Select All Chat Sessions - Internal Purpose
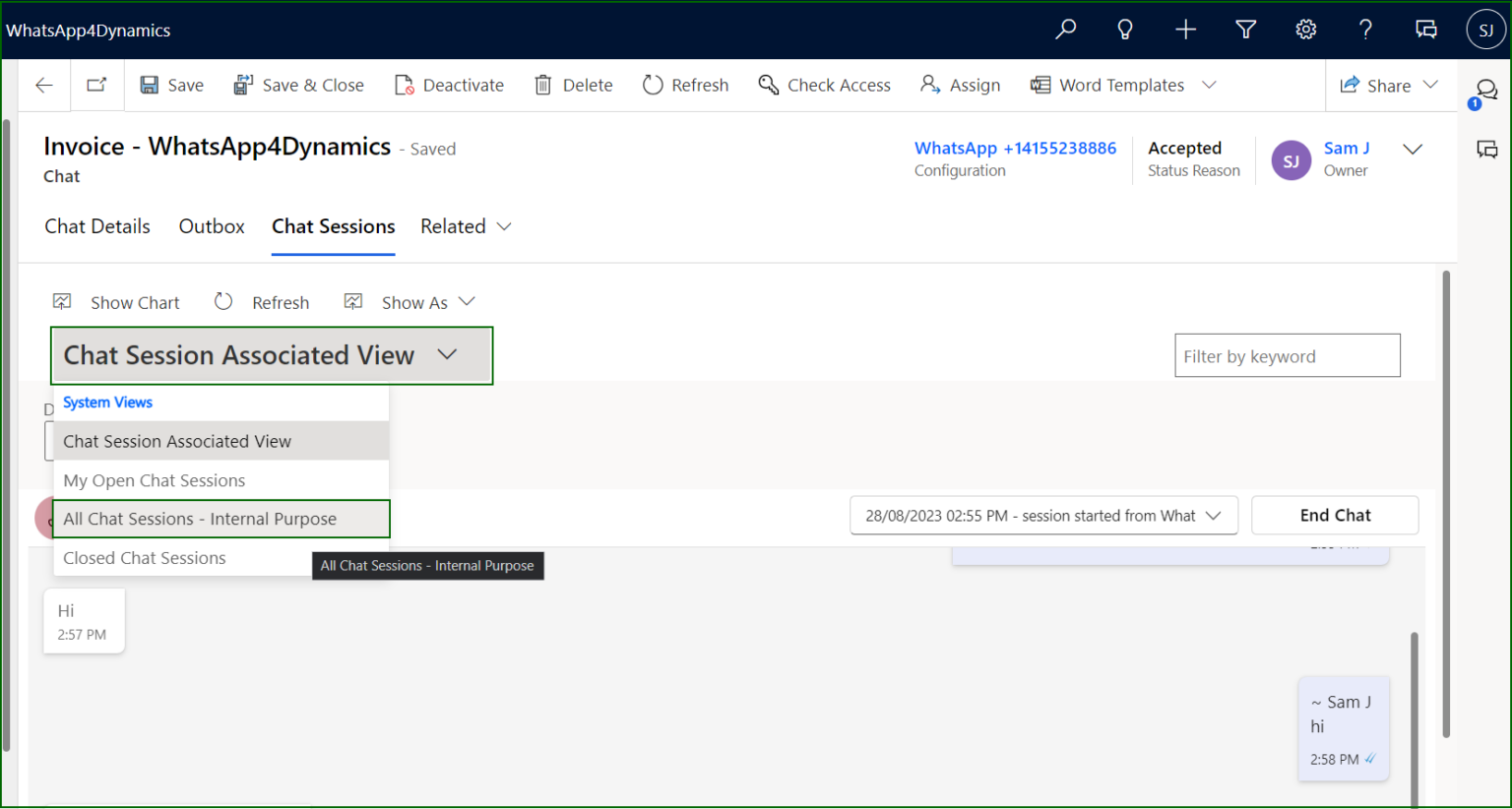Viewport: 1512px width, 809px height. point(221,519)
